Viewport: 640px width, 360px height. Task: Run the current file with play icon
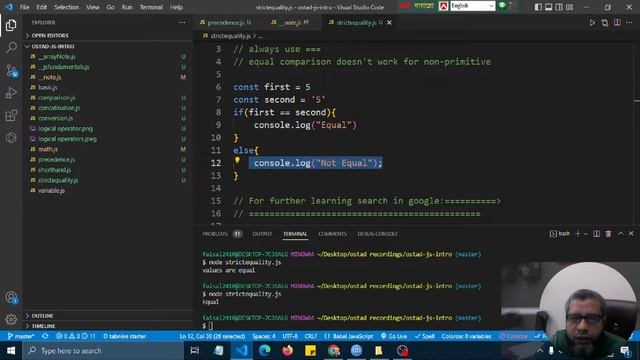pyautogui.click(x=592, y=23)
